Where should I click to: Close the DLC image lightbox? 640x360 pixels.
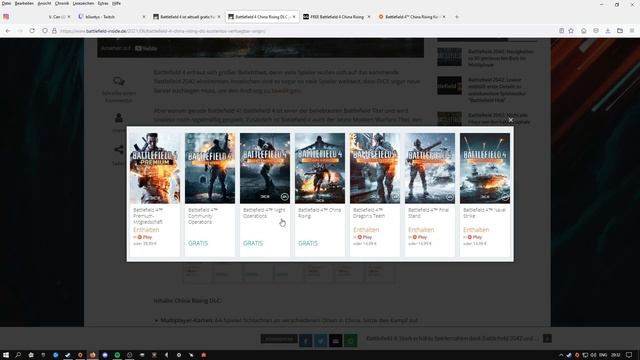pyautogui.click(x=511, y=120)
